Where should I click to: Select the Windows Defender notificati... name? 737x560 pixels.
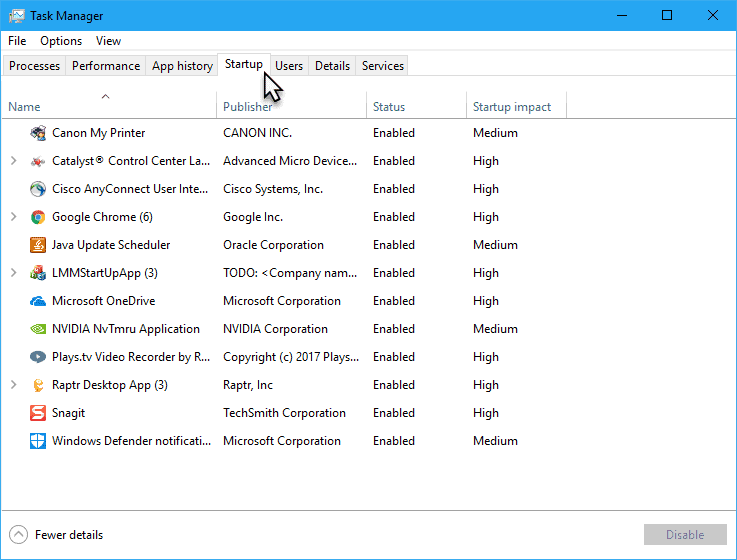(x=131, y=441)
